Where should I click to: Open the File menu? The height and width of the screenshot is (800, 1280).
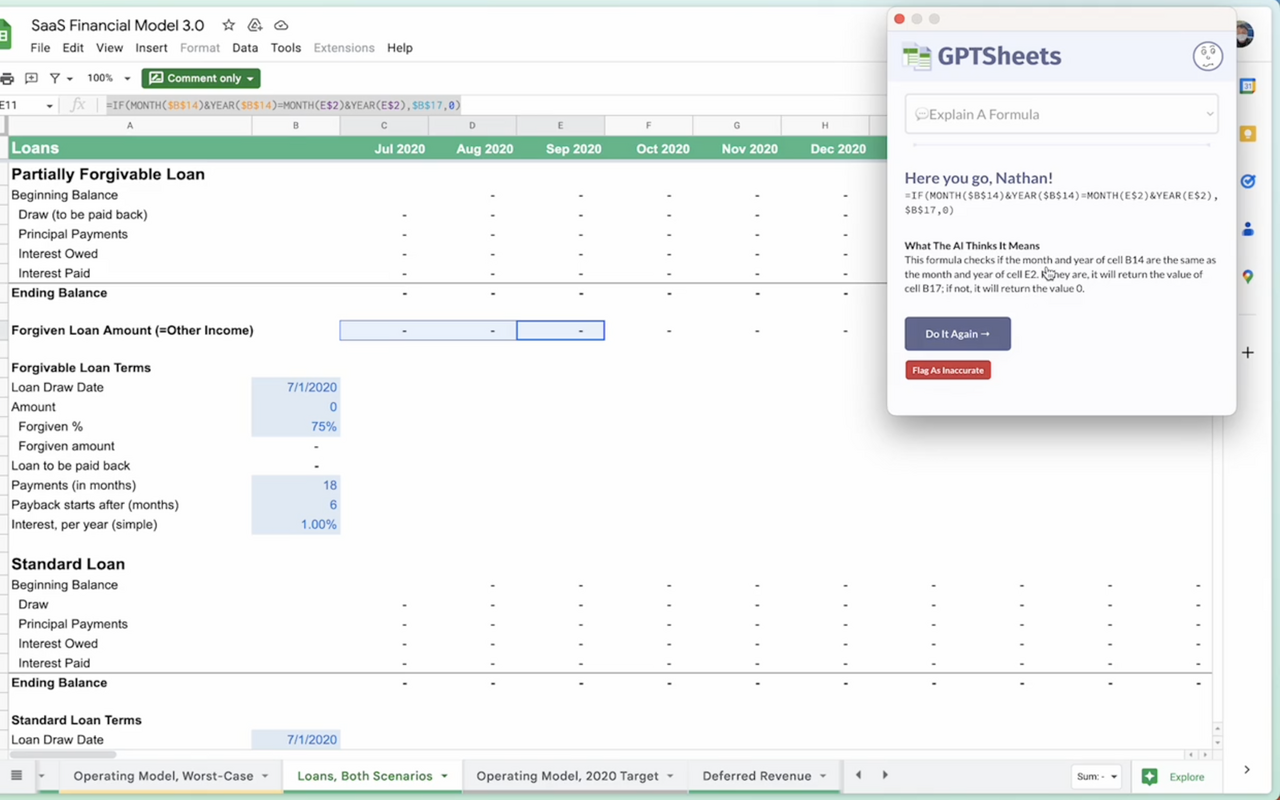40,47
